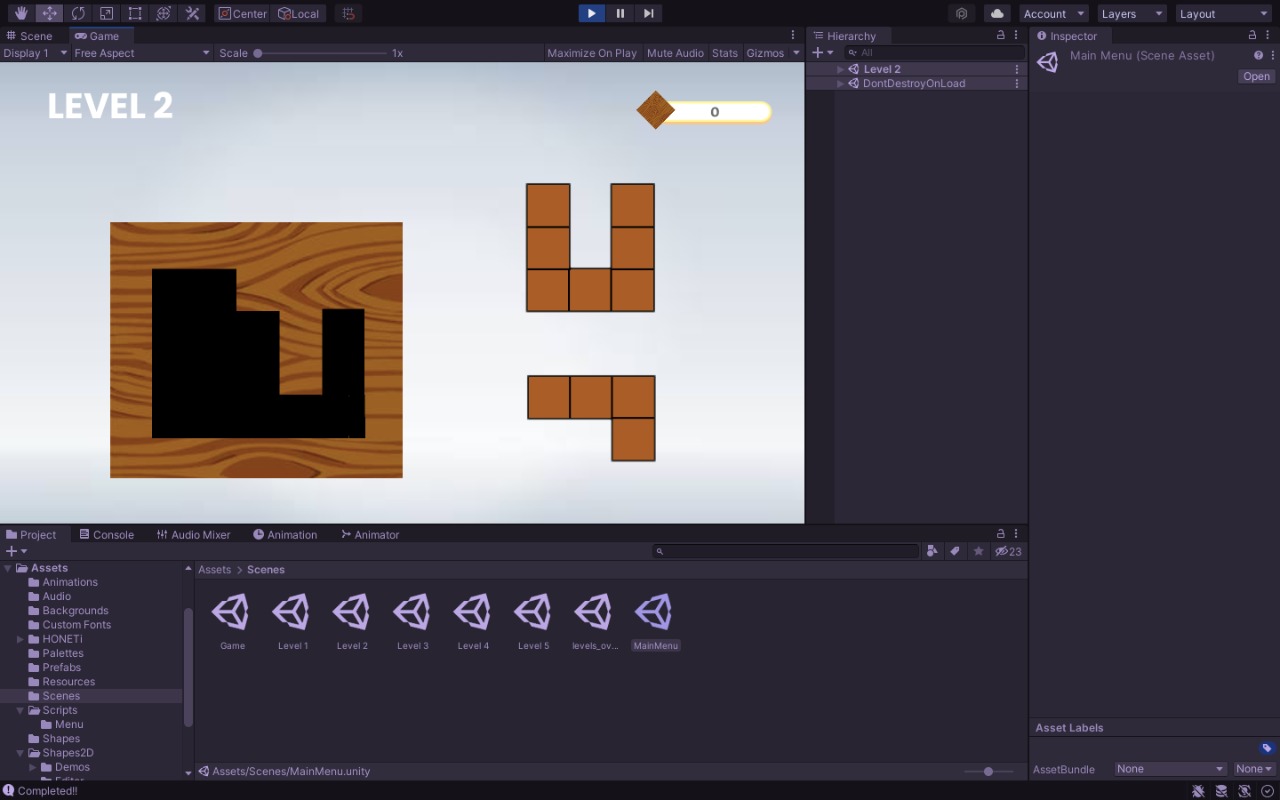This screenshot has height=800, width=1280.
Task: Open the Animator tab
Action: pos(370,535)
